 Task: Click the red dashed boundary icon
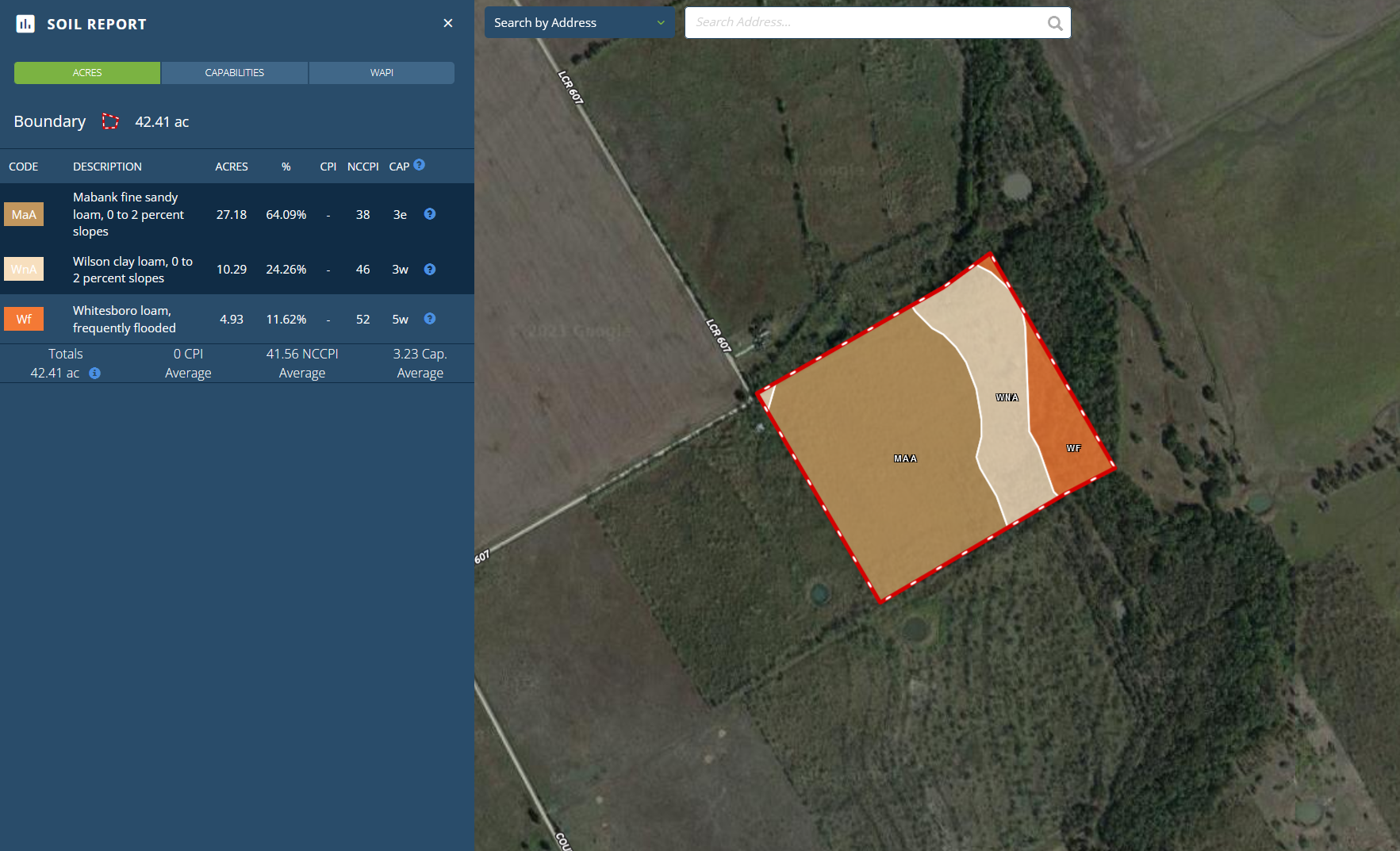pos(110,121)
